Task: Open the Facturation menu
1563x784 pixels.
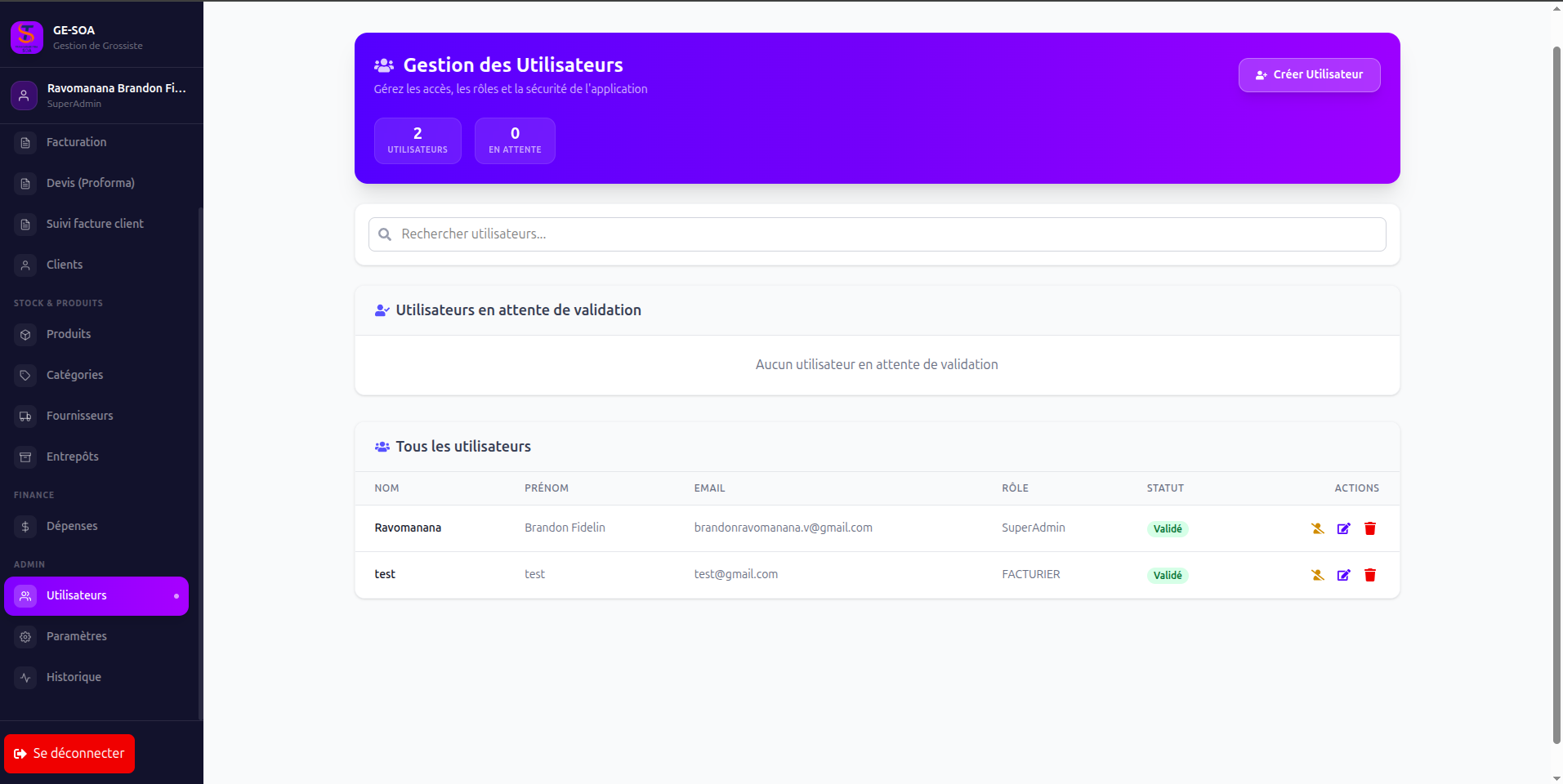Action: [96, 143]
